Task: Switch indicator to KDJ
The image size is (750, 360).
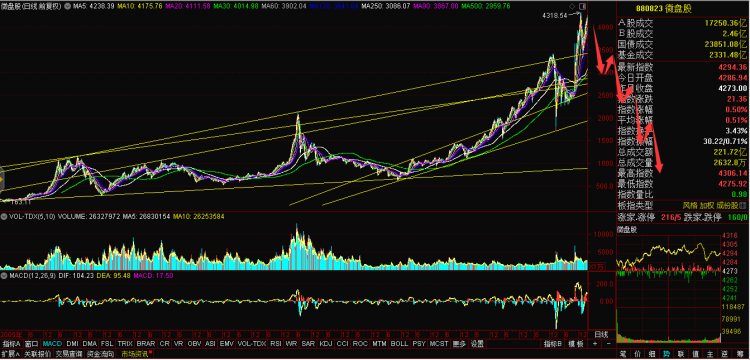Action: [325, 344]
